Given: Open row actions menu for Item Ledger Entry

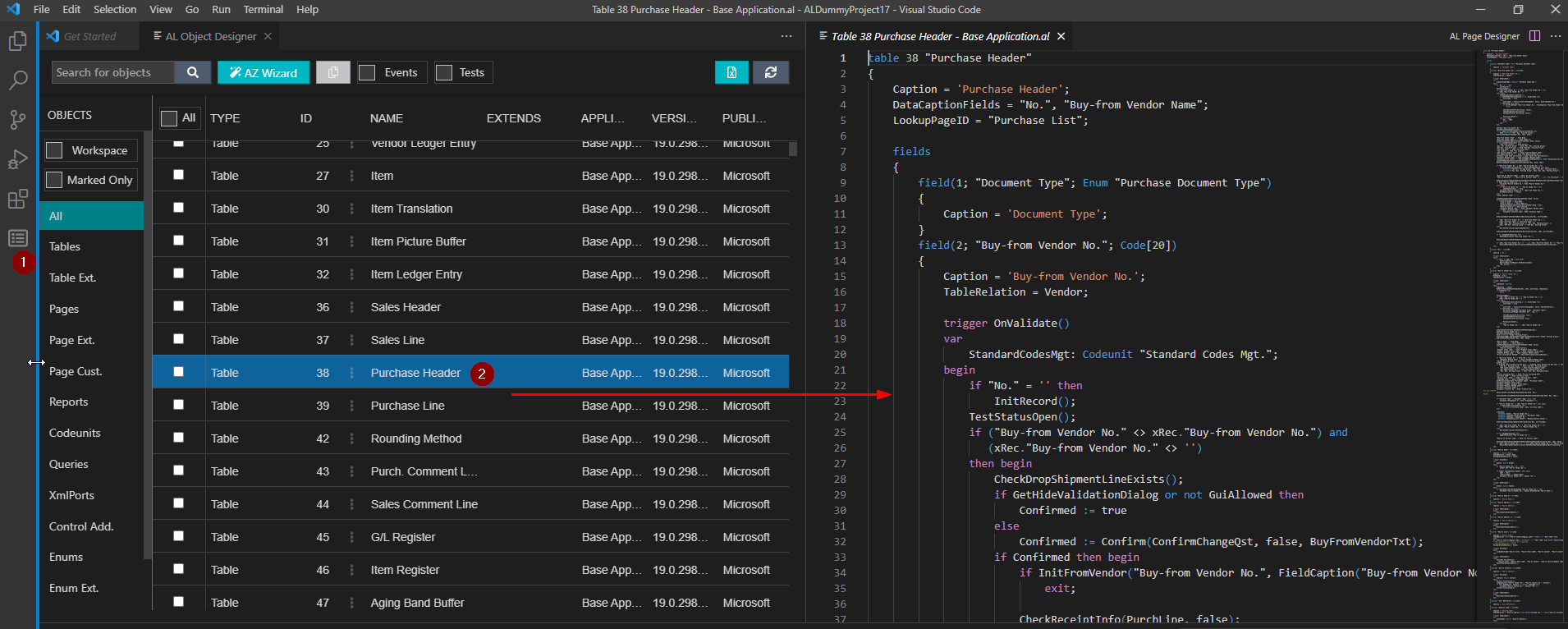Looking at the screenshot, I should (x=352, y=274).
